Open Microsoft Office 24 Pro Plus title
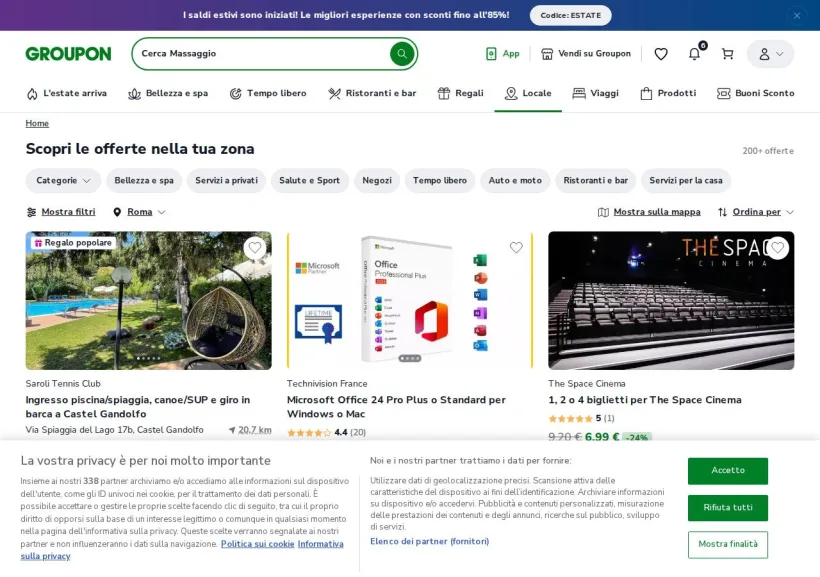Image resolution: width=820 pixels, height=577 pixels. click(396, 406)
